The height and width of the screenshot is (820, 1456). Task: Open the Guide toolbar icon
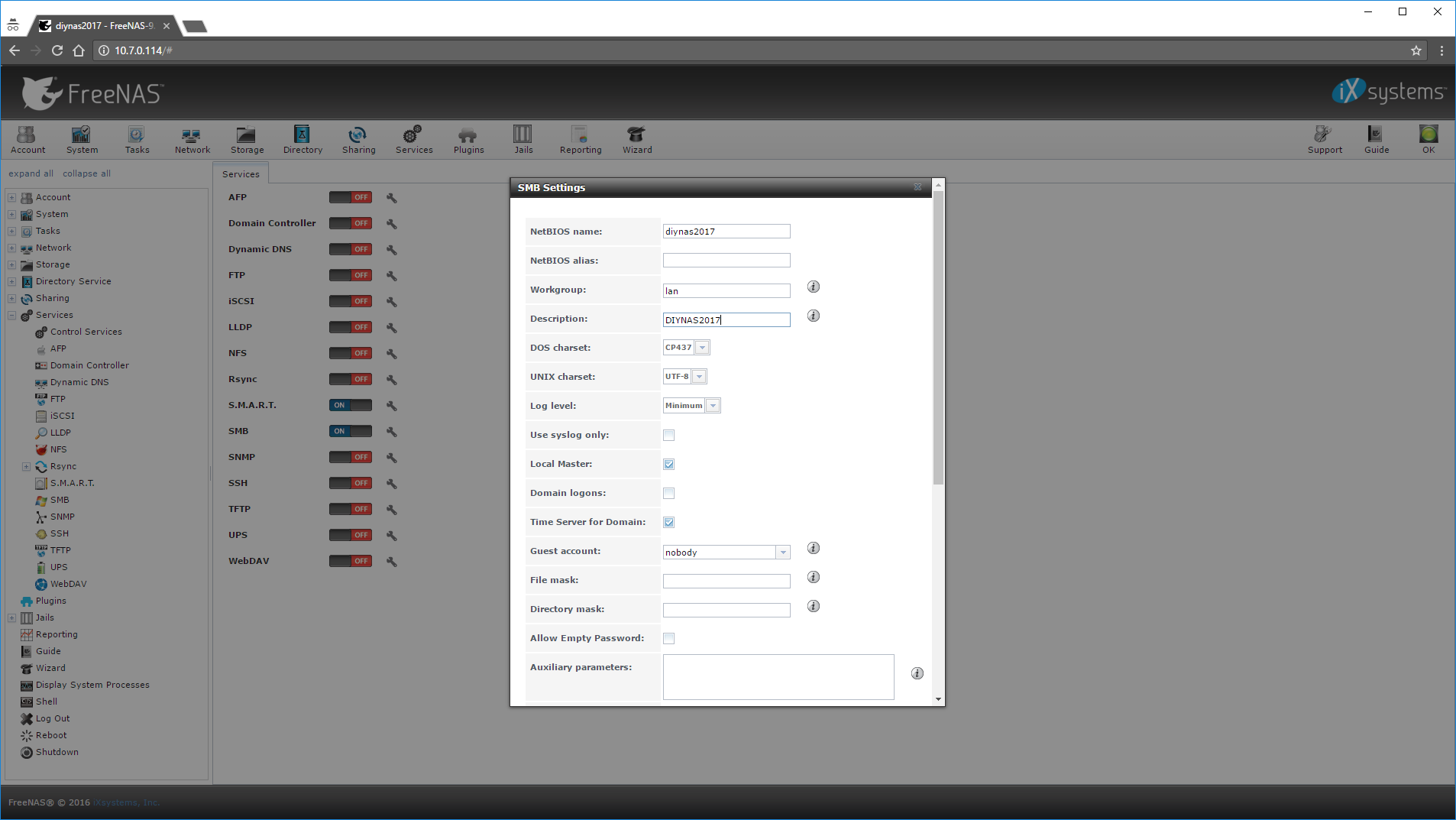tap(1377, 140)
